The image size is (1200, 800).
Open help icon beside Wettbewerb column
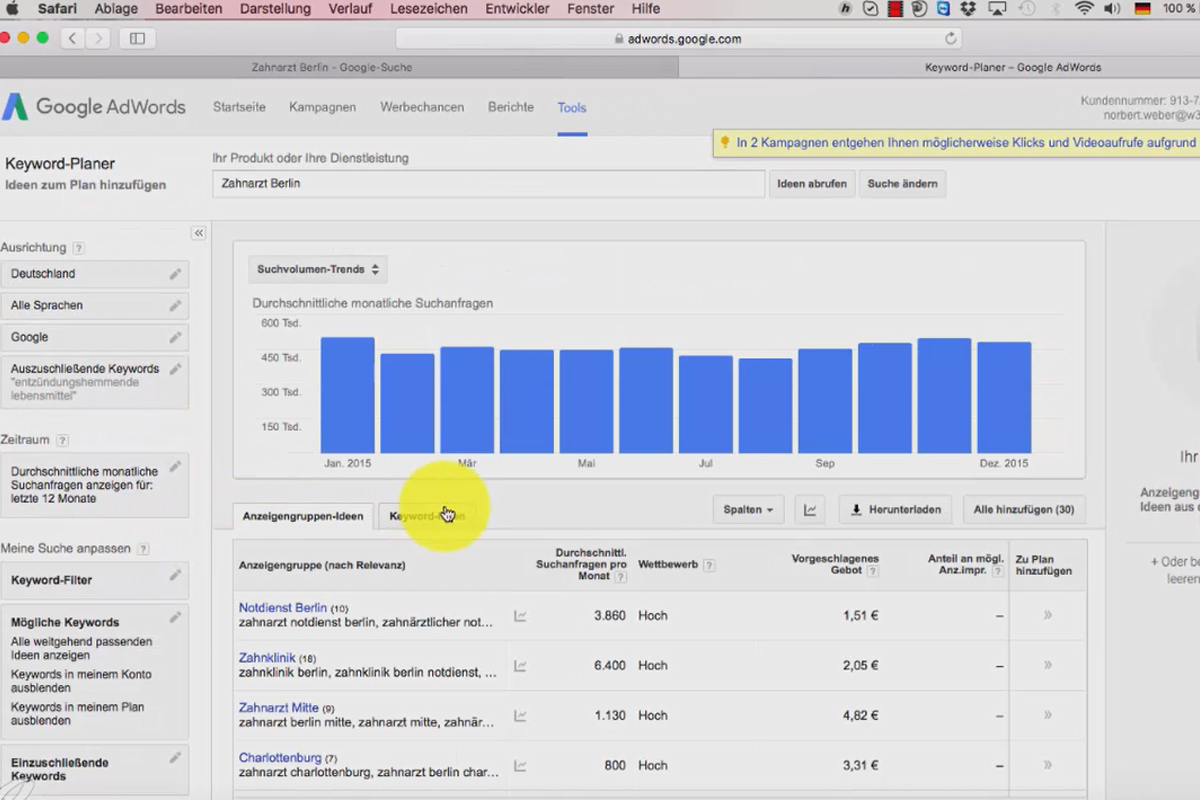(709, 565)
